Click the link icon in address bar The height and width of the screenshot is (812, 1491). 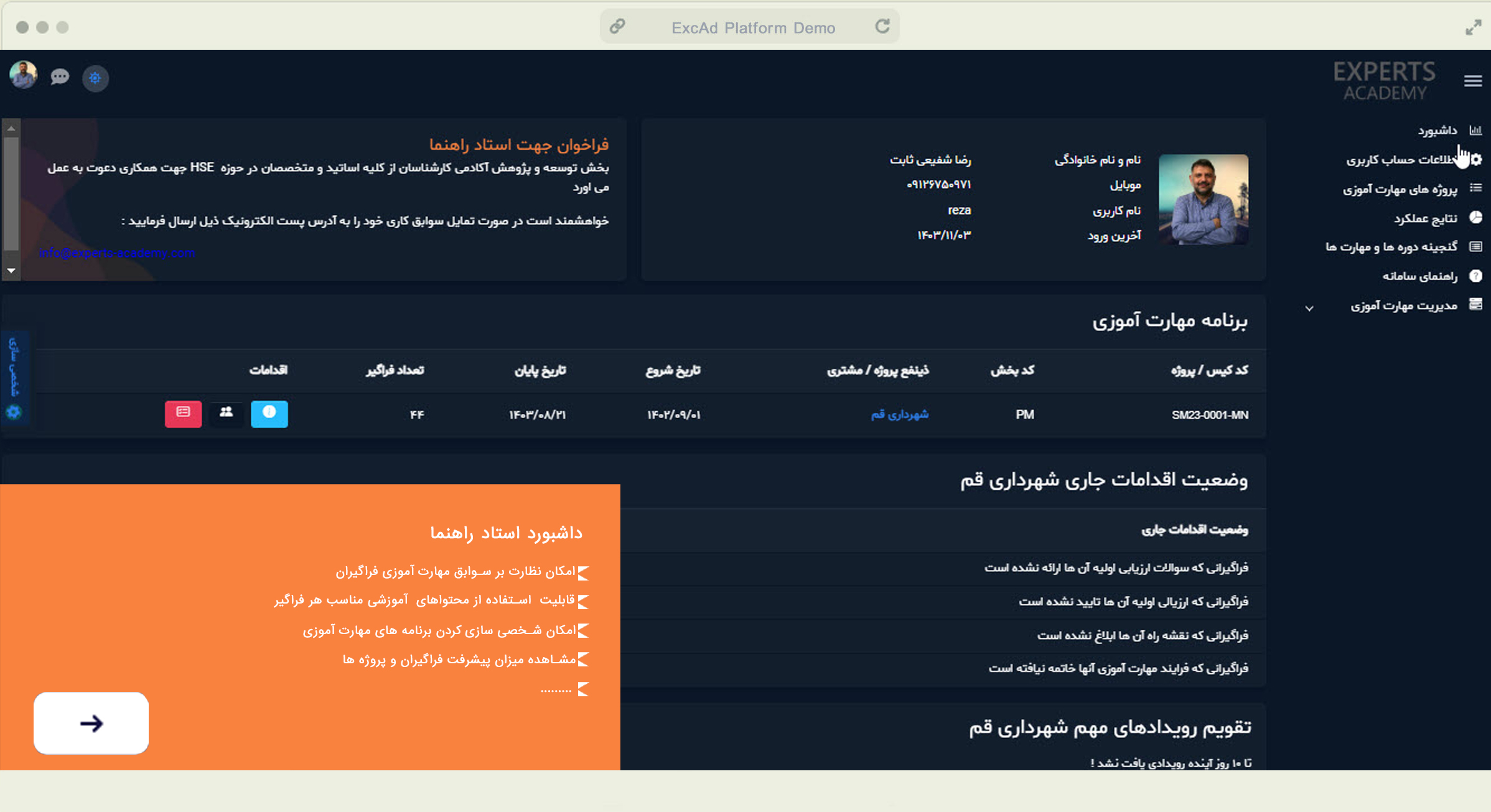617,27
